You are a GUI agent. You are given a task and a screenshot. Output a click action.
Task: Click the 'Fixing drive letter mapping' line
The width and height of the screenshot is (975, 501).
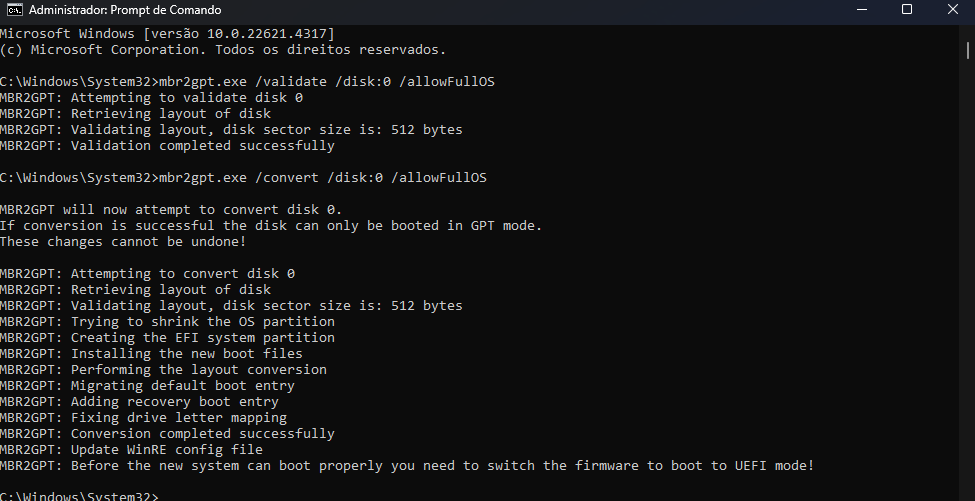point(144,417)
